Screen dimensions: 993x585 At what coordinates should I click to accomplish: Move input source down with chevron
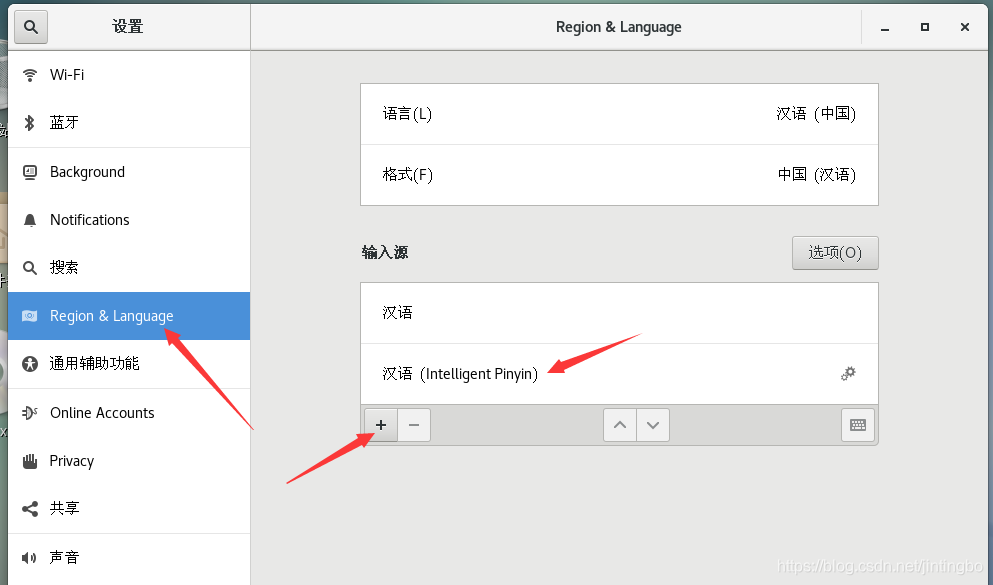coord(653,425)
